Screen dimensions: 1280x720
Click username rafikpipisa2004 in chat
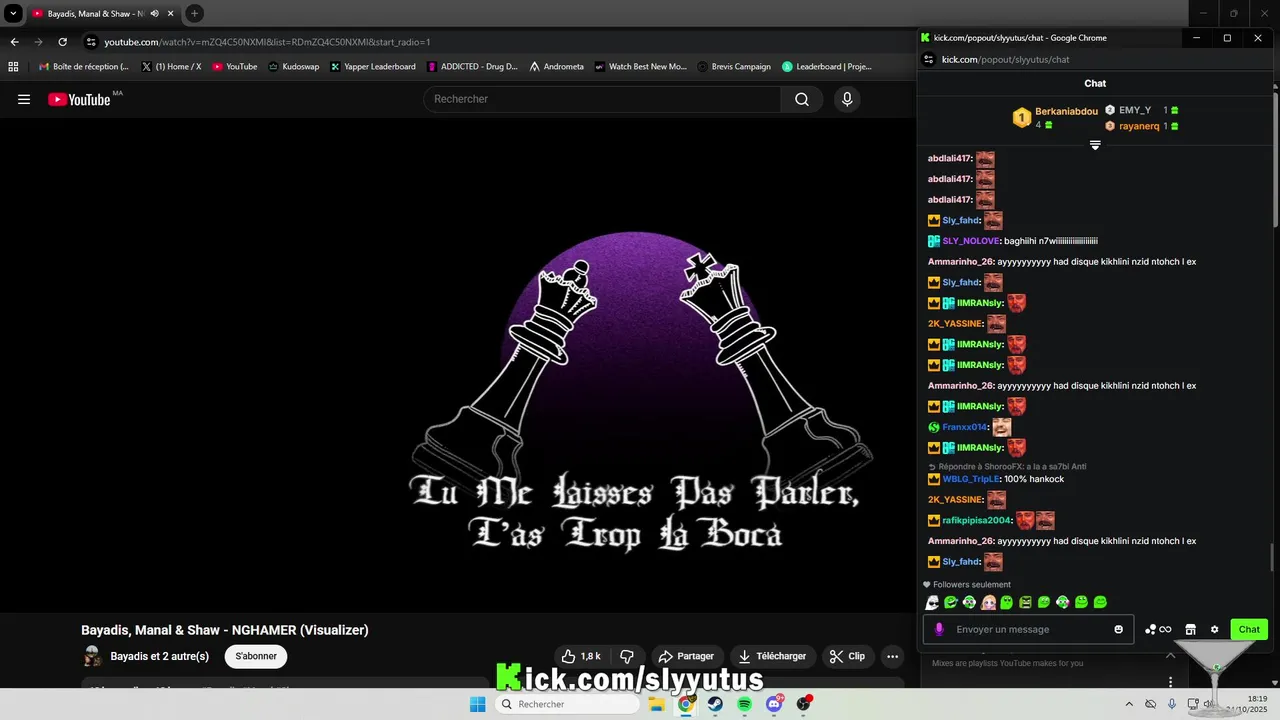(977, 520)
